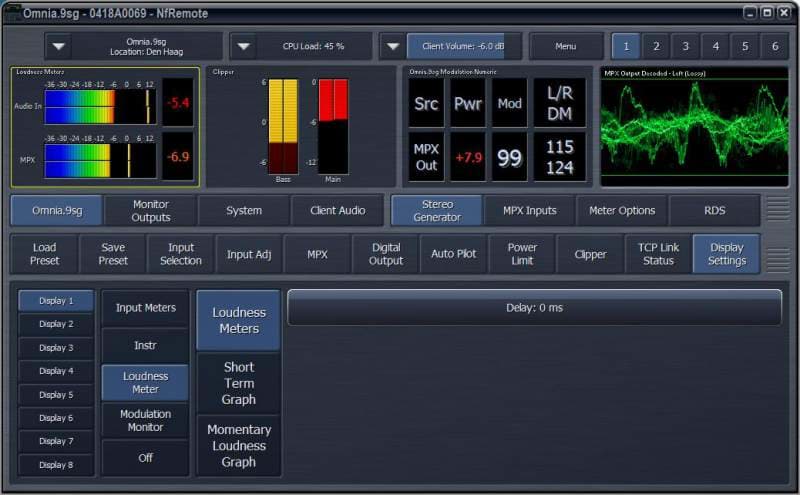Switch to the Client Audio tab
Image resolution: width=800 pixels, height=495 pixels.
337,211
